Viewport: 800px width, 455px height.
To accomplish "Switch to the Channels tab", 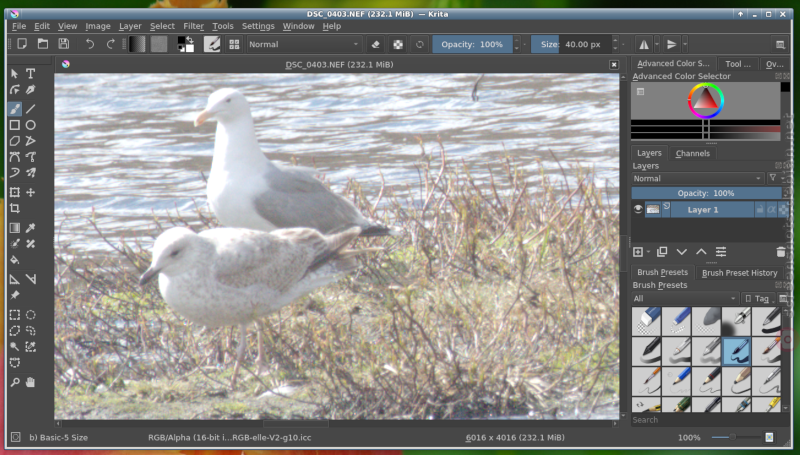I will (692, 153).
